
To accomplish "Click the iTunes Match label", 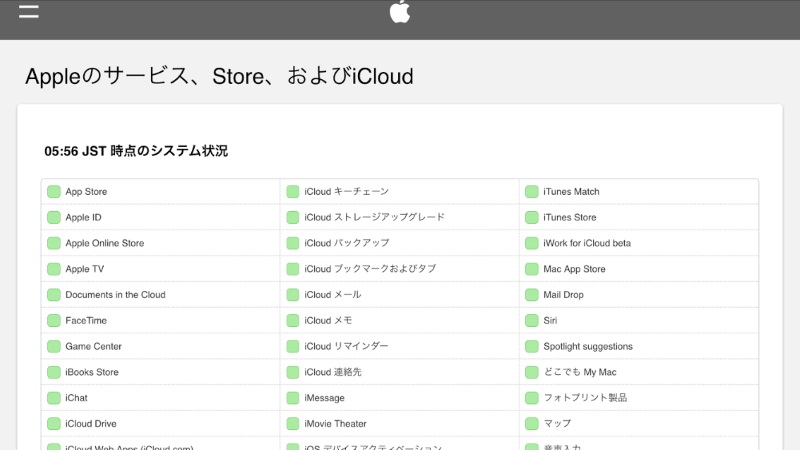I will (x=571, y=192).
